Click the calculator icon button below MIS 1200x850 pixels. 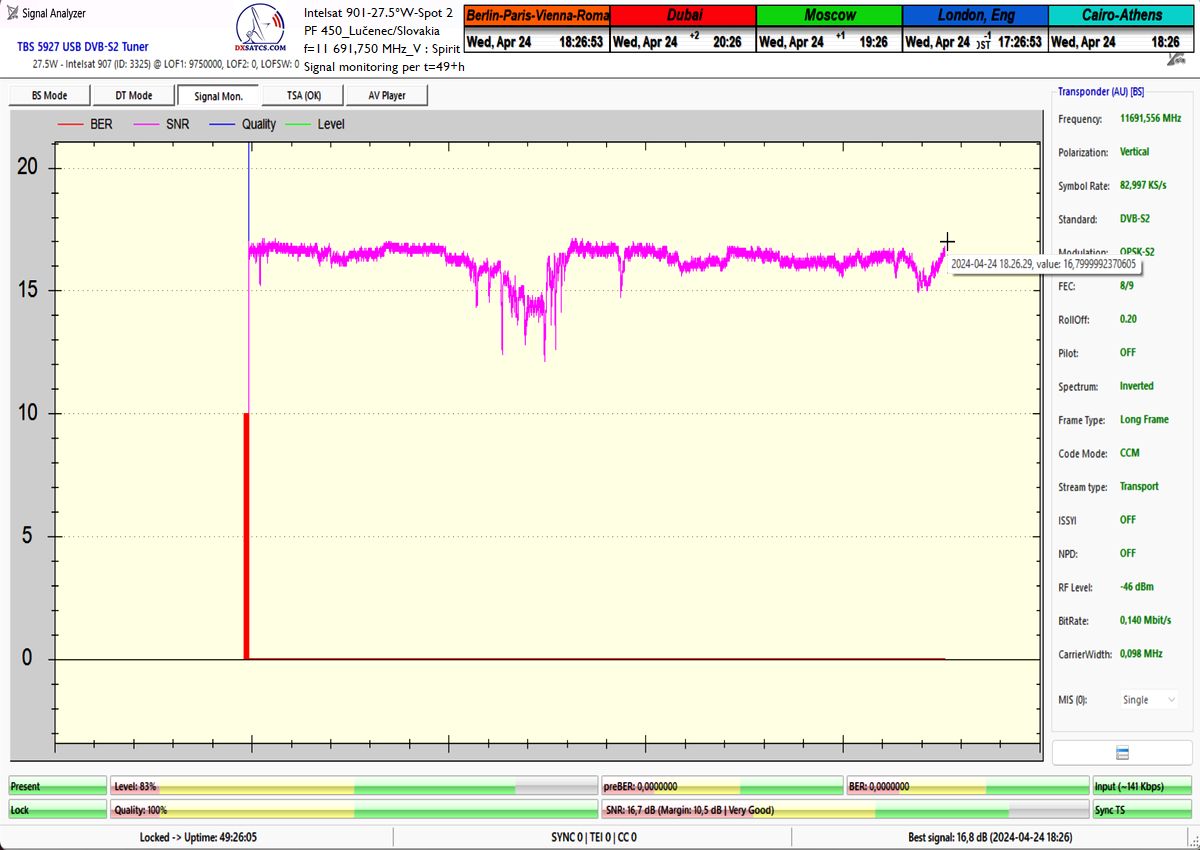[x=1121, y=753]
